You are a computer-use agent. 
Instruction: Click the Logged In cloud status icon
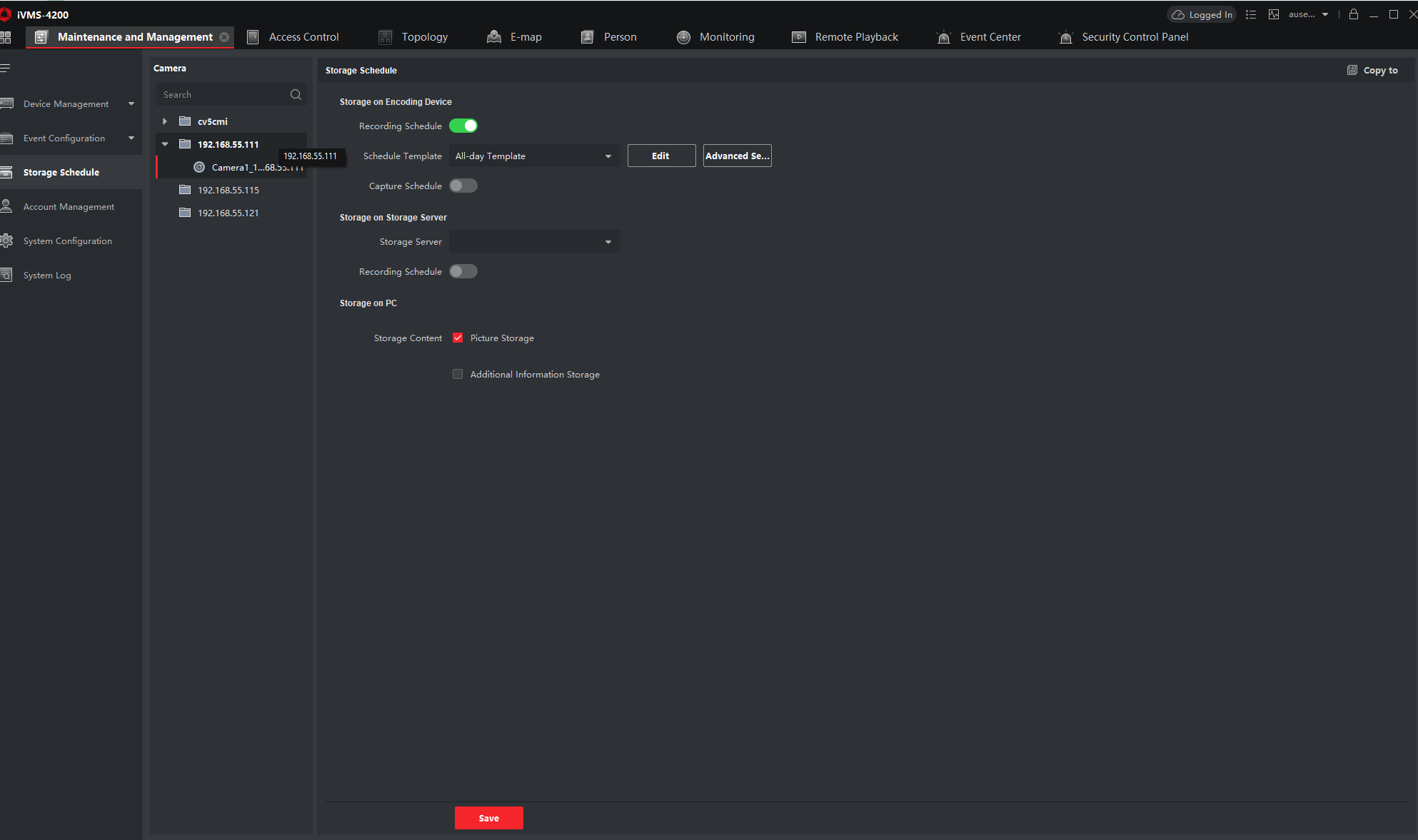point(1178,14)
